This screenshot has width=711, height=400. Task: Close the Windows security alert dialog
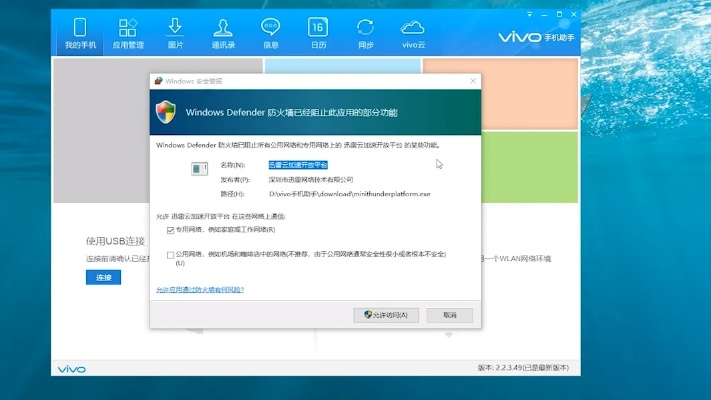473,81
